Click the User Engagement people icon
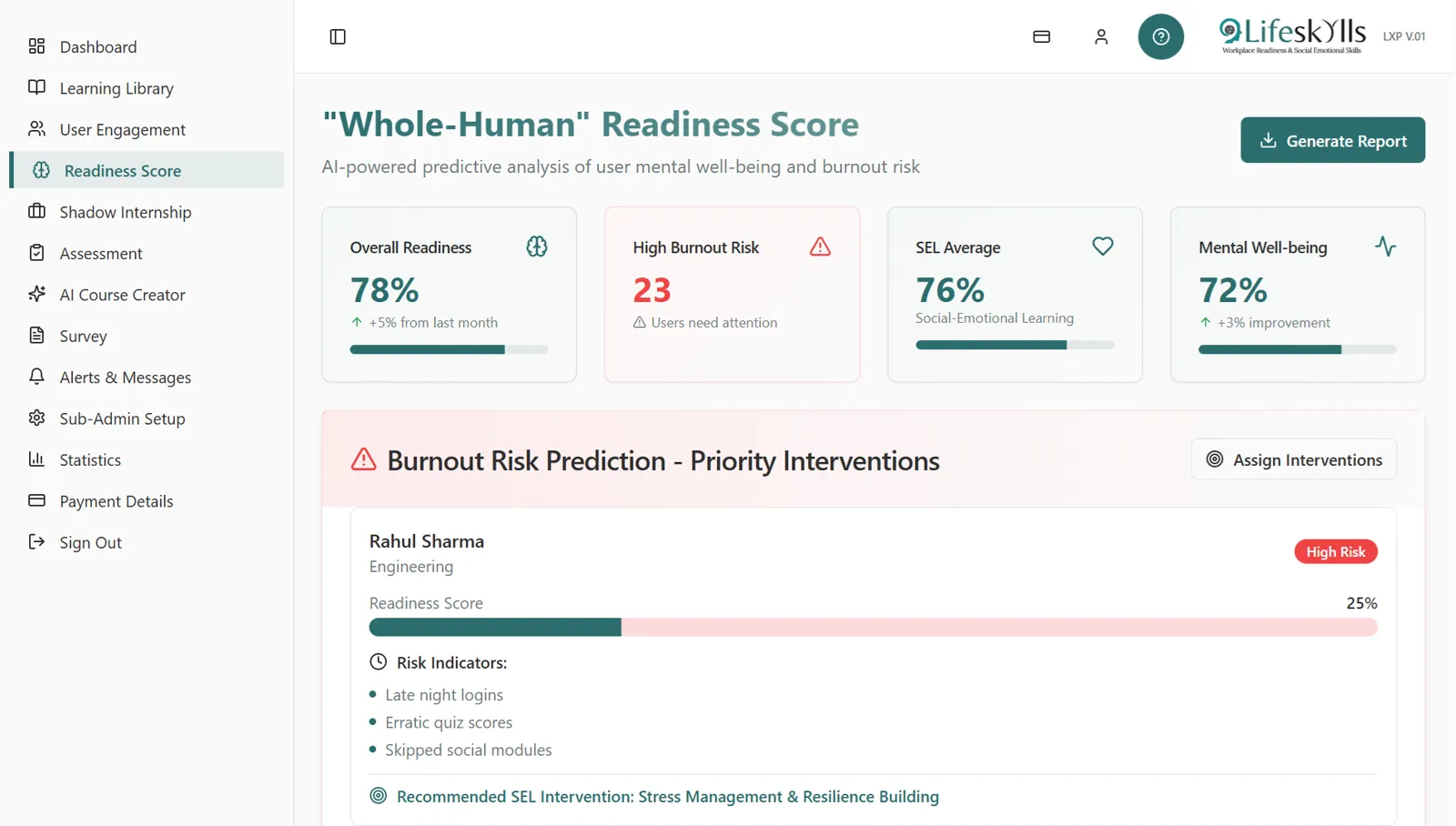Image resolution: width=1456 pixels, height=826 pixels. 36,128
